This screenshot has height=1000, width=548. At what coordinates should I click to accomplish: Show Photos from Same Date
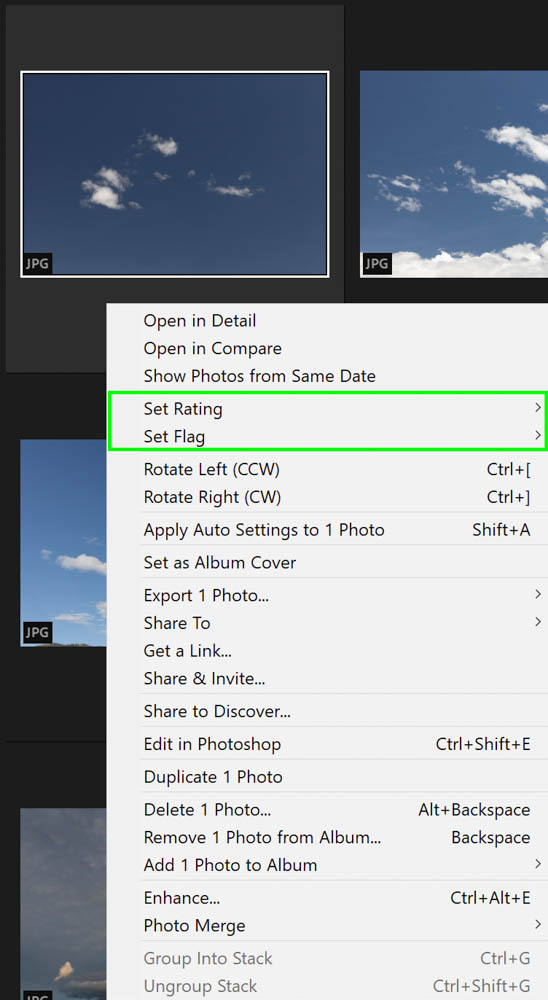coord(260,376)
